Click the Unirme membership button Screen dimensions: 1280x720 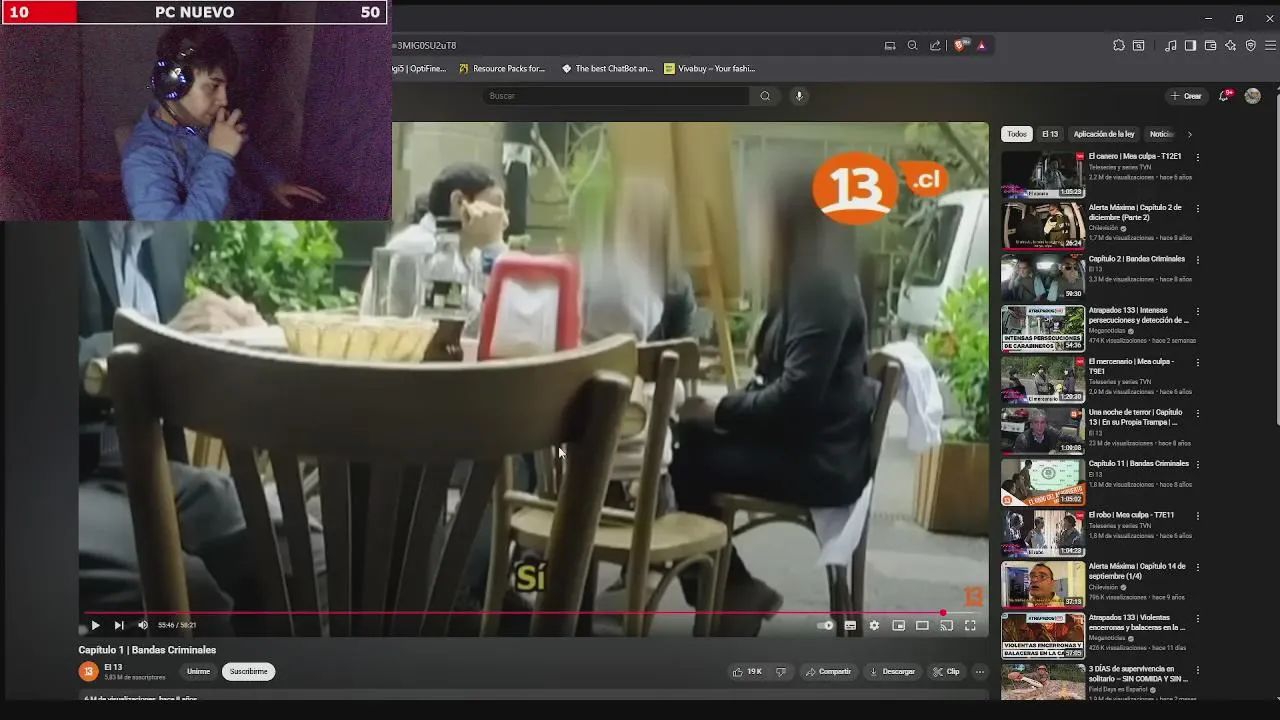[x=198, y=672]
